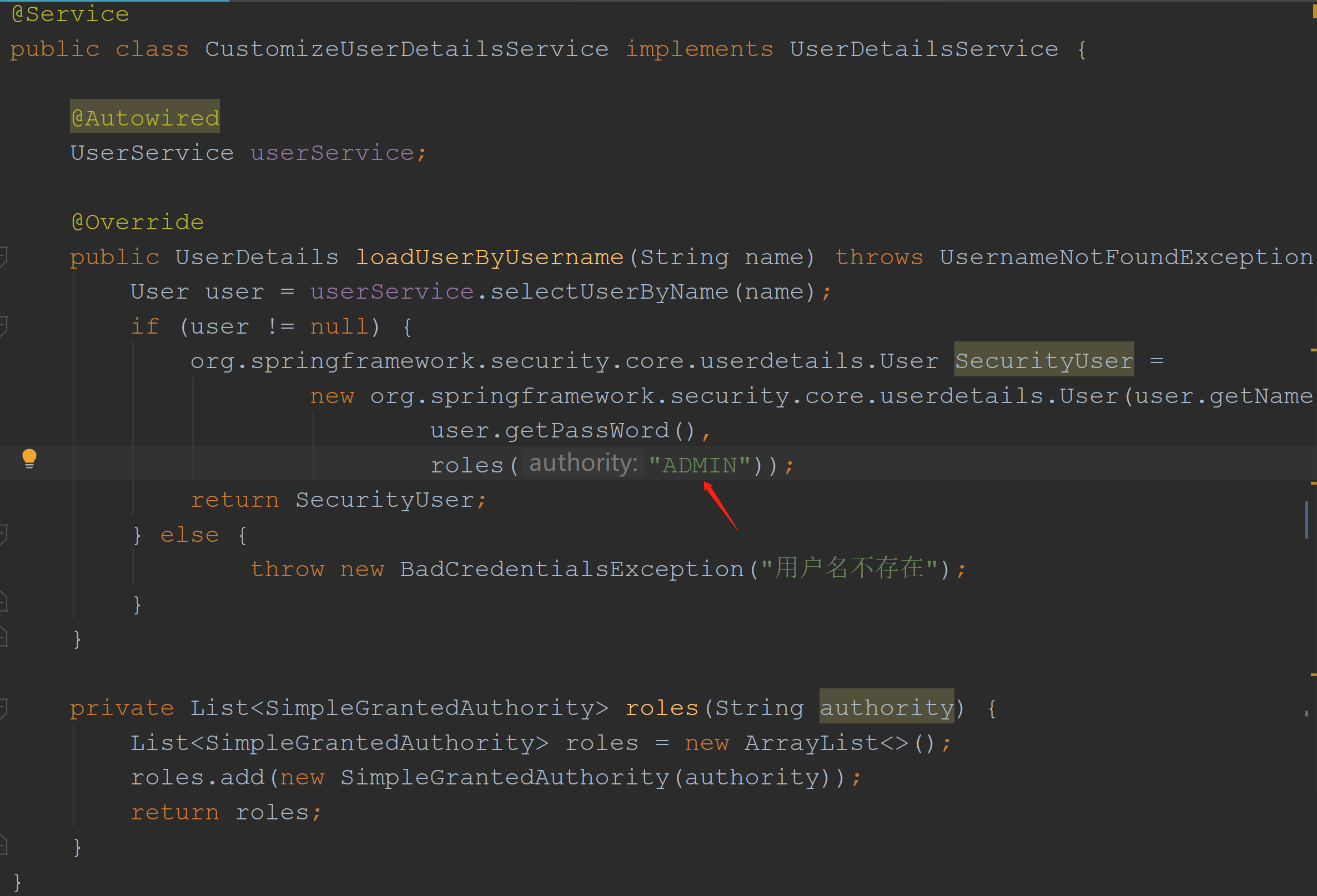
Task: Click the loadUserByUsername method name
Action: 489,257
